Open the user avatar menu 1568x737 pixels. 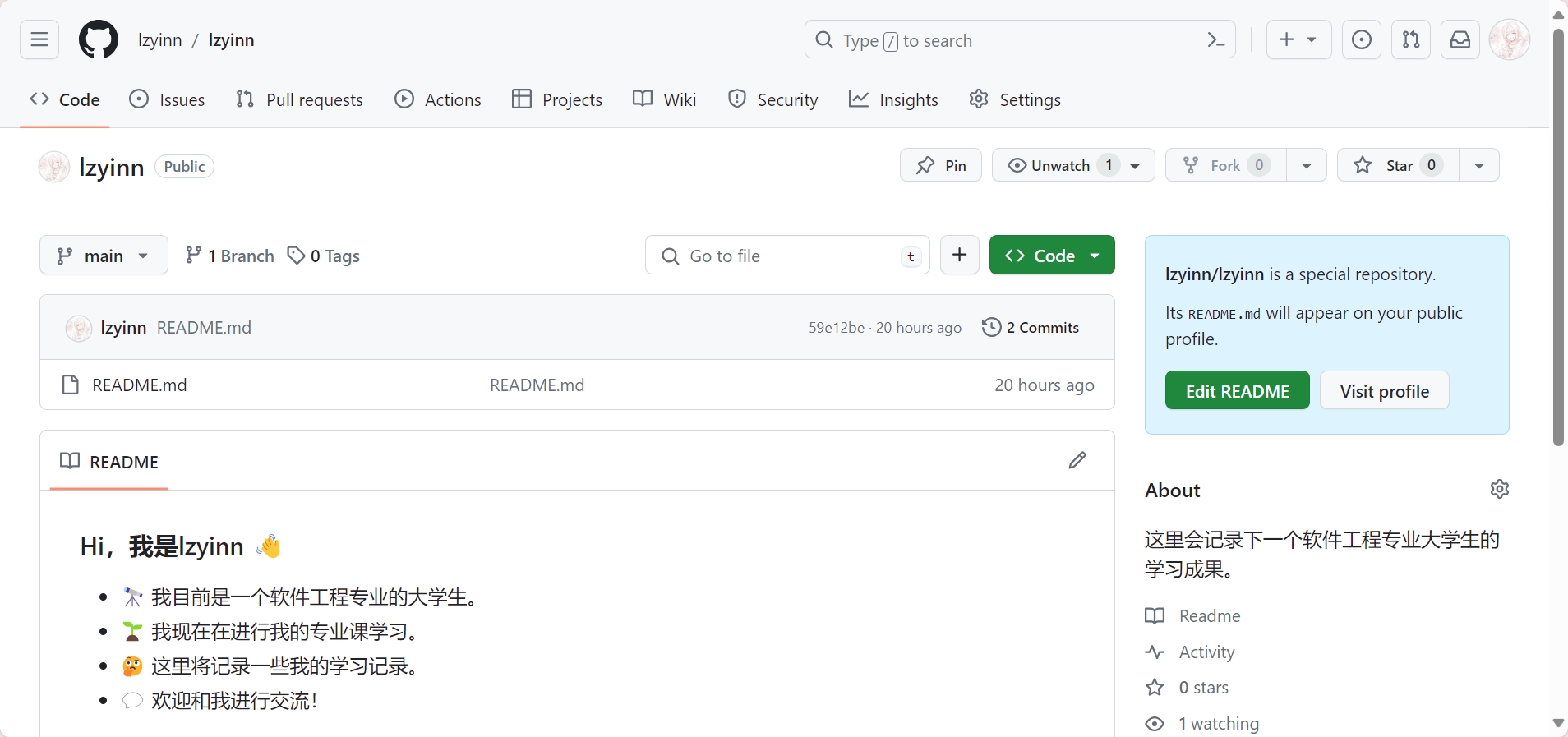(1510, 39)
